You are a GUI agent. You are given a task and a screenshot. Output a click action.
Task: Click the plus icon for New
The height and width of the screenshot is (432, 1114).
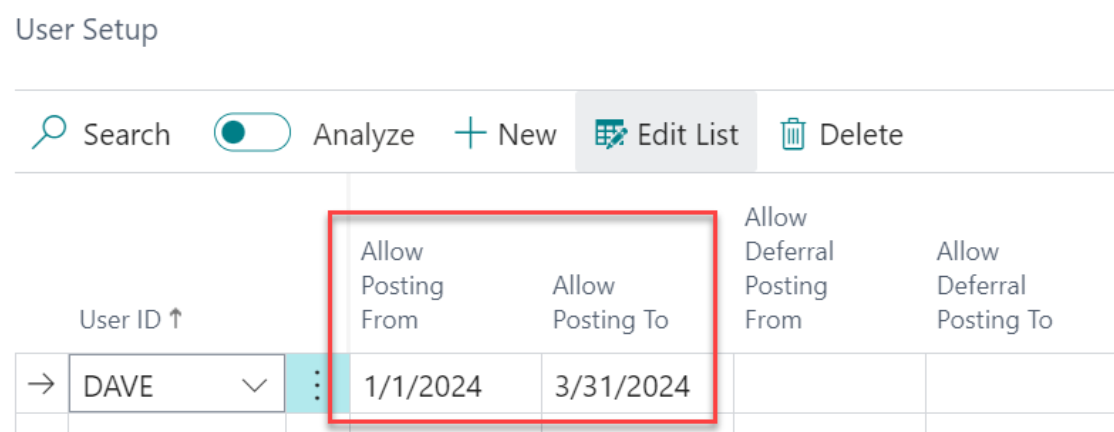tap(470, 134)
